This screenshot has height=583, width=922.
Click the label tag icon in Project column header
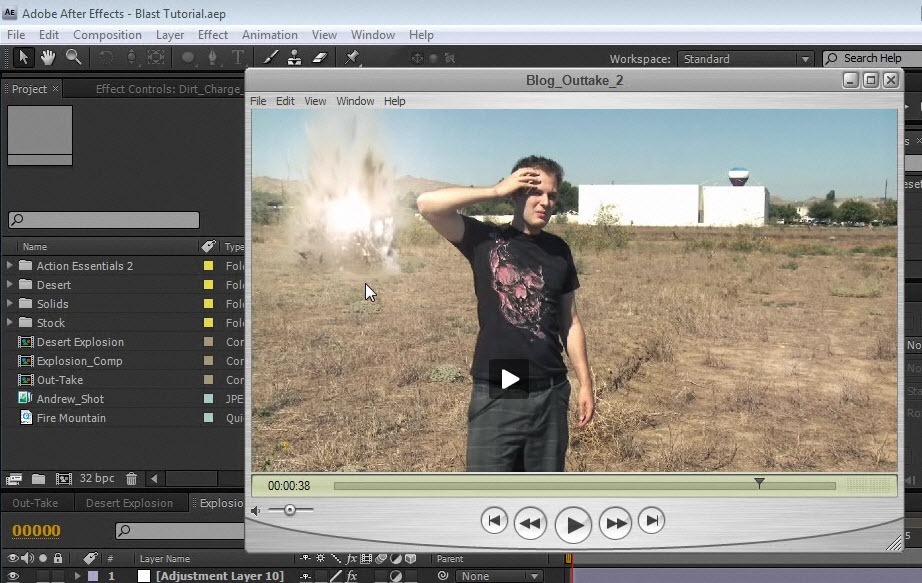tap(208, 246)
